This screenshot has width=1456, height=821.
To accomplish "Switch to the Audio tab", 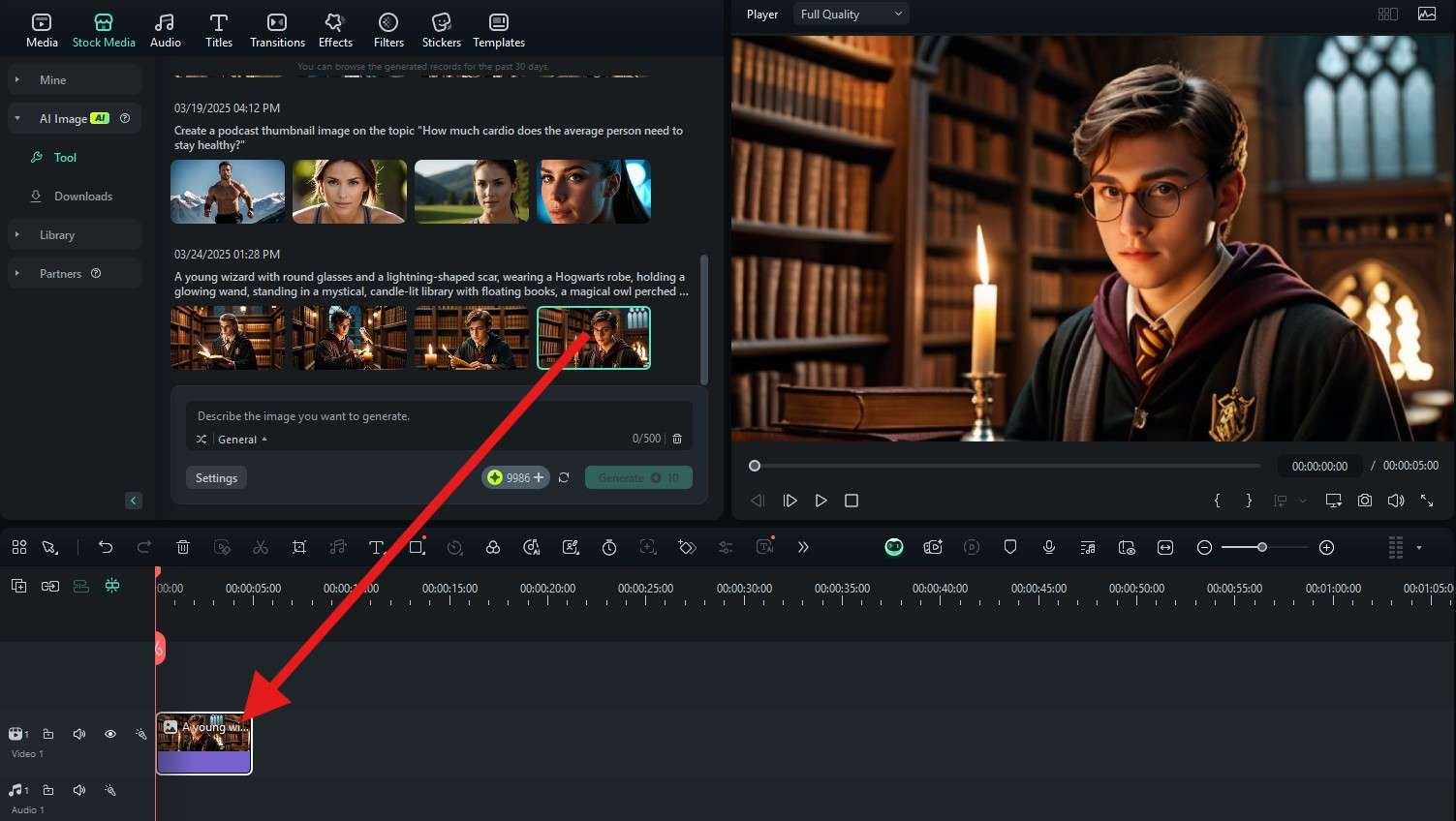I will [166, 30].
